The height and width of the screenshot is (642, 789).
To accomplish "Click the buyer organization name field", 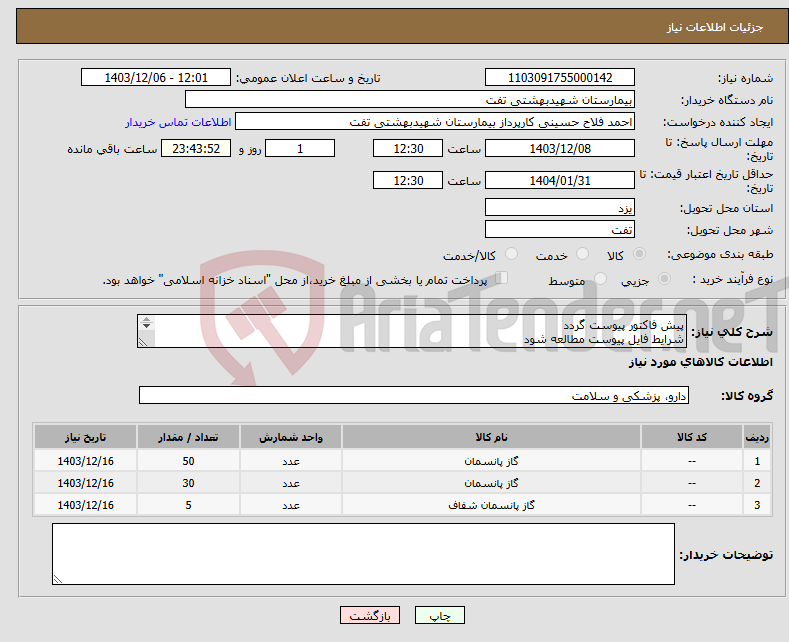I will coord(410,100).
